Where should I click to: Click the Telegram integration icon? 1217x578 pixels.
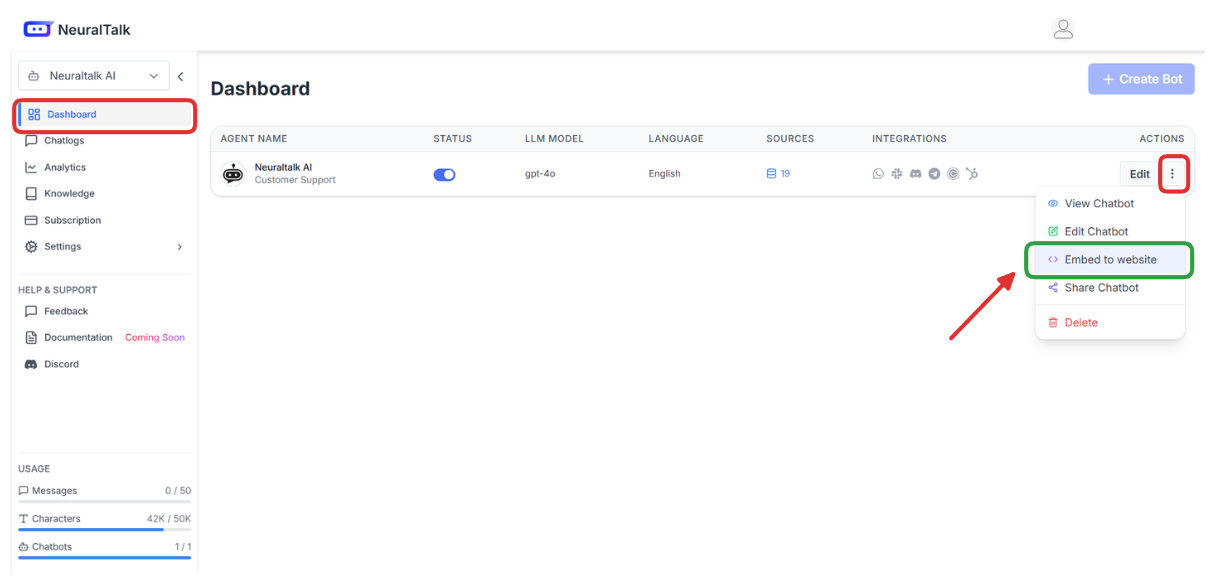(x=934, y=174)
